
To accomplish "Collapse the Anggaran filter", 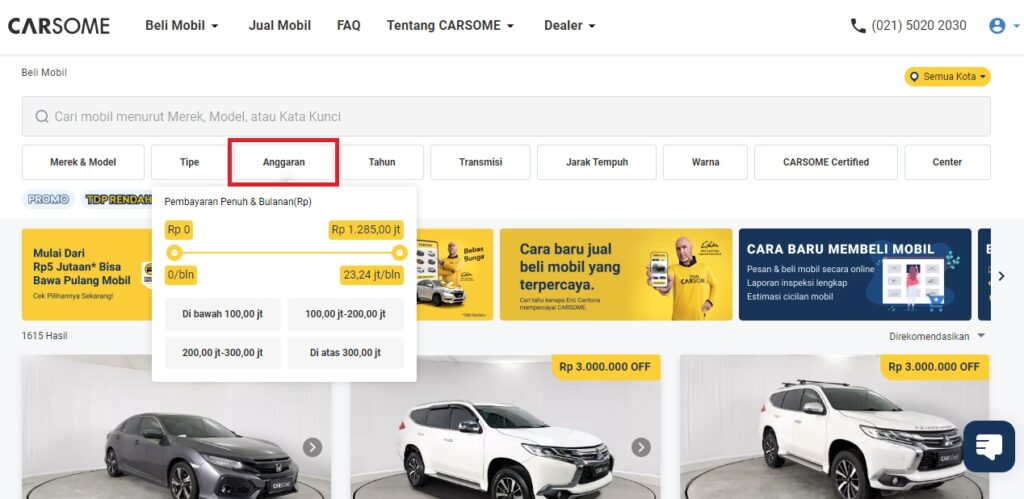I will pyautogui.click(x=283, y=162).
